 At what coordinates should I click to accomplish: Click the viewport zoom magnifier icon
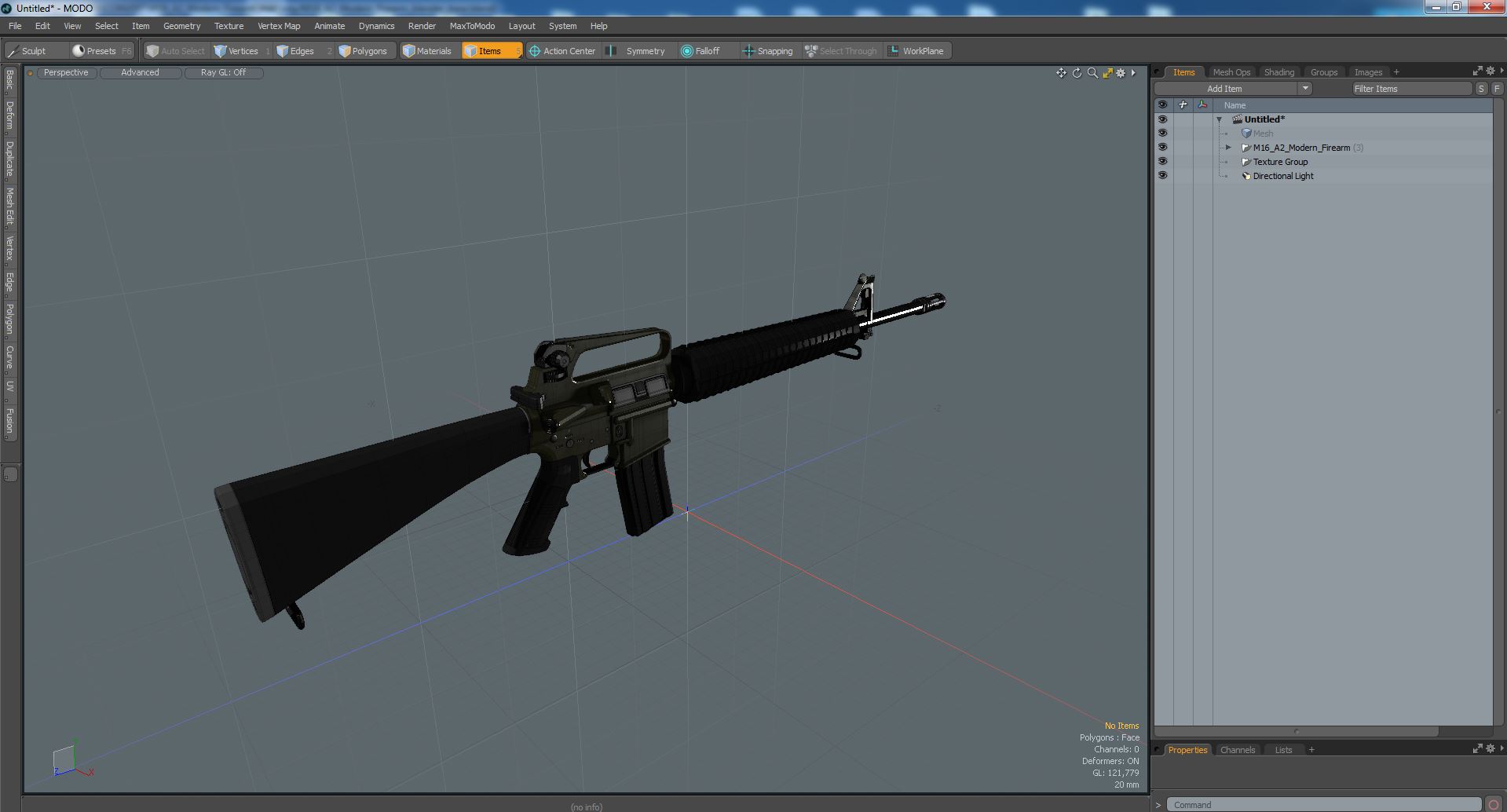[x=1092, y=73]
